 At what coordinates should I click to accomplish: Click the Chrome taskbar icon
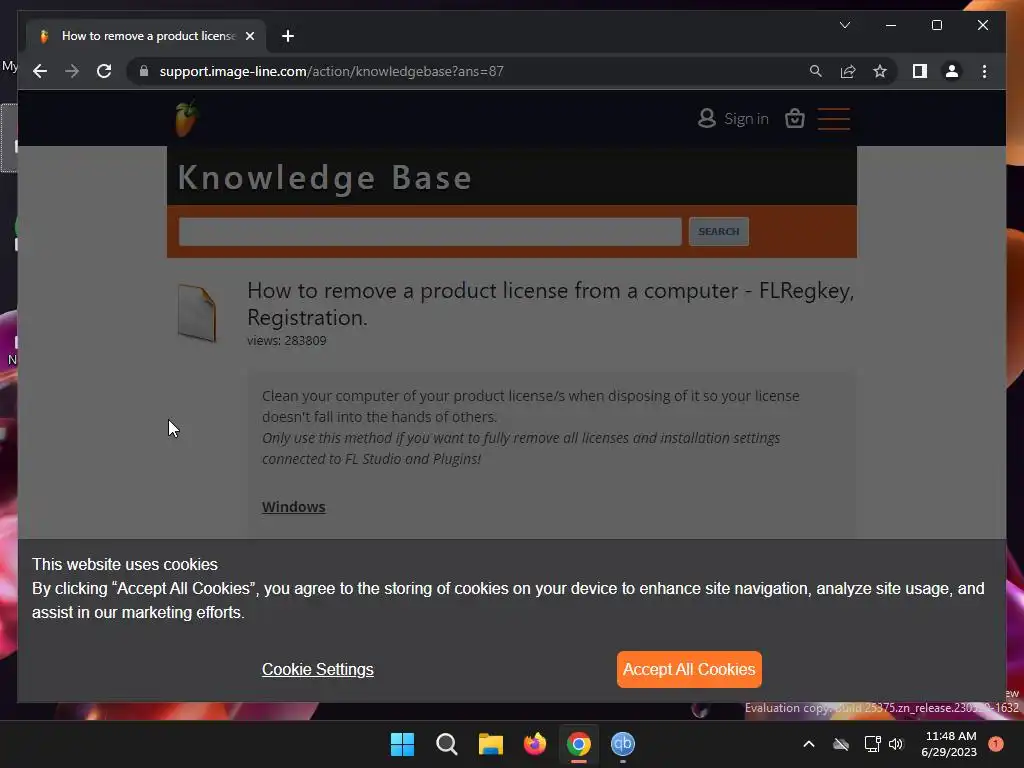click(579, 744)
